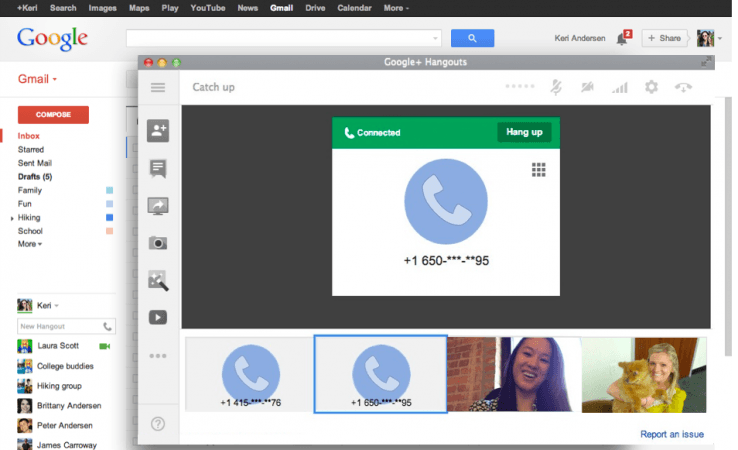
Task: Open James Carroway chat
Action: click(66, 445)
